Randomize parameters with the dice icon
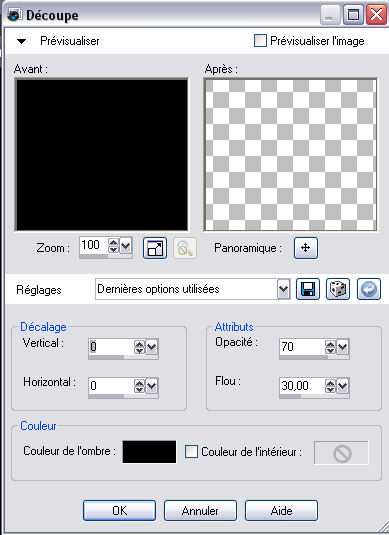 (x=338, y=289)
